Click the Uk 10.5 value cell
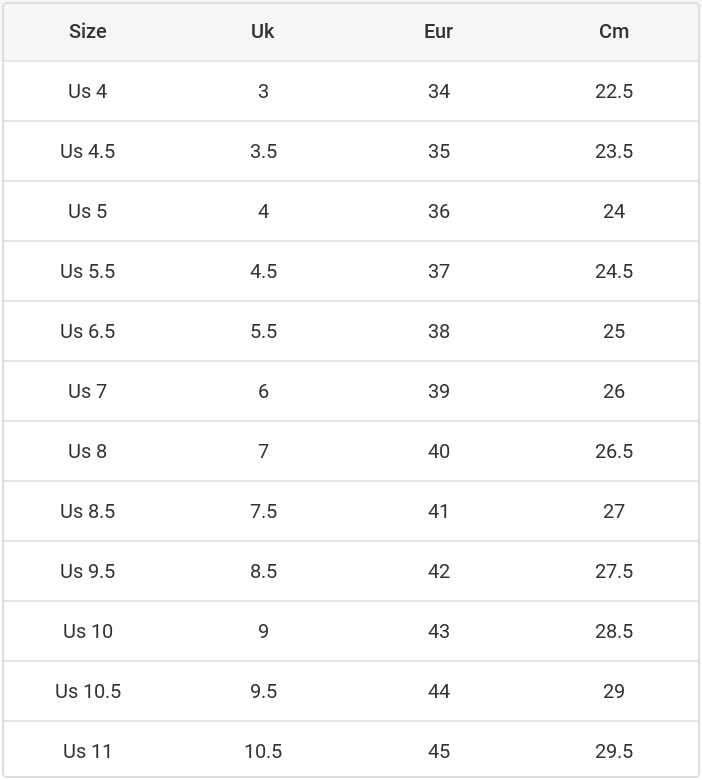This screenshot has height=780, width=702. click(x=263, y=751)
